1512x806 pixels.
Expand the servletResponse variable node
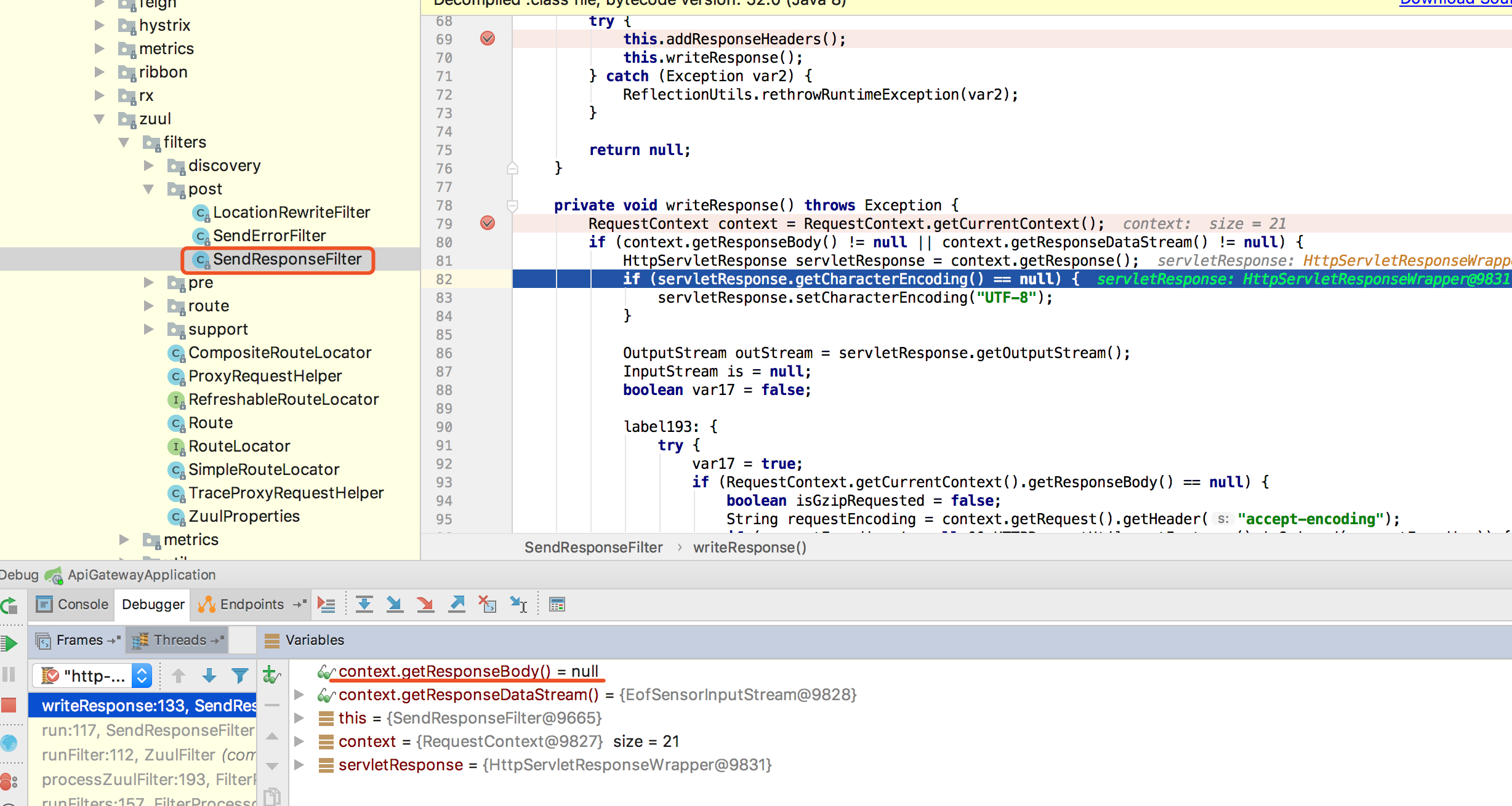tap(299, 765)
